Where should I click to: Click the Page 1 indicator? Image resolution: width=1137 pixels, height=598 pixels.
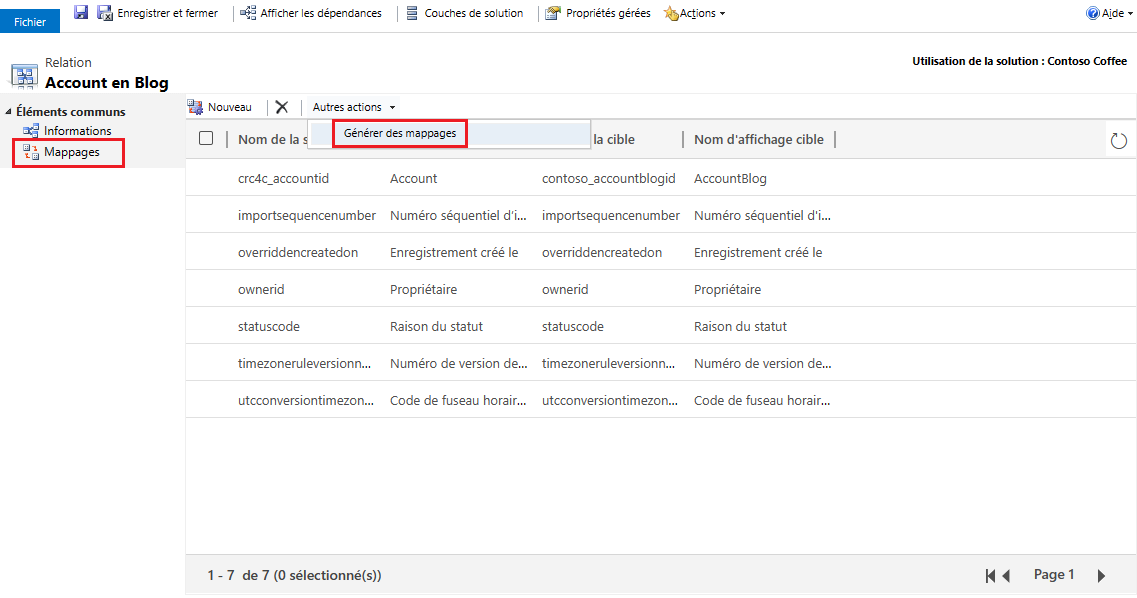pyautogui.click(x=1054, y=575)
